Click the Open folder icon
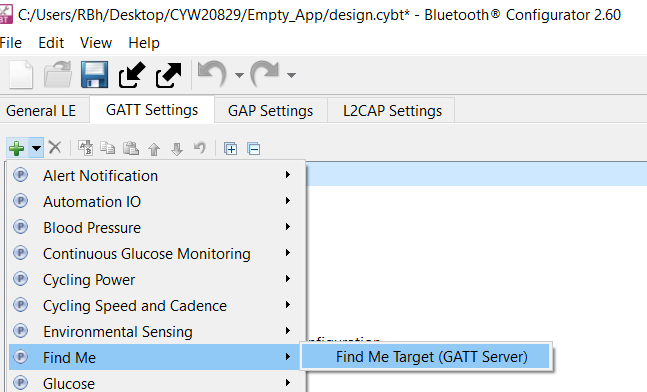647x392 pixels. (x=58, y=75)
